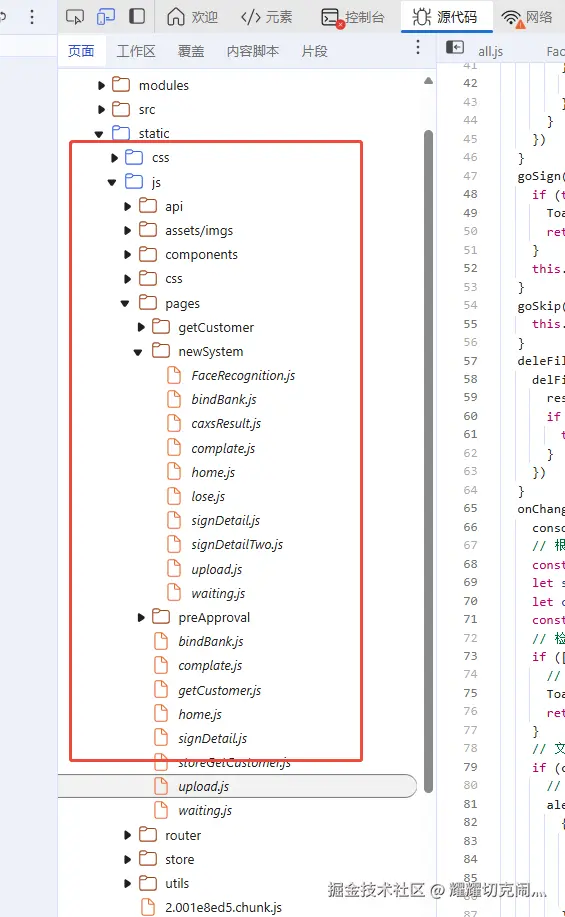The height and width of the screenshot is (917, 565).
Task: Click line number 54 in gutter
Action: (470, 305)
